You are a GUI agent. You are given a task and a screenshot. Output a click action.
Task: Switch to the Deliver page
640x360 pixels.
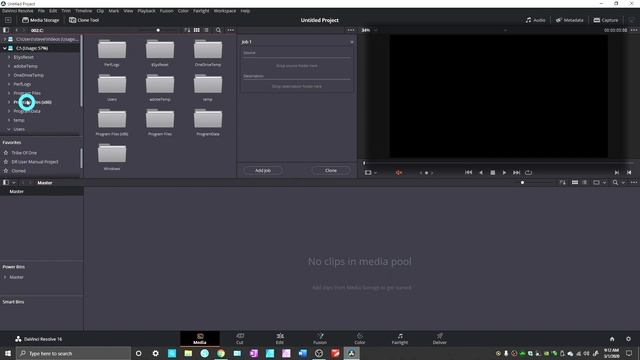[x=440, y=338]
